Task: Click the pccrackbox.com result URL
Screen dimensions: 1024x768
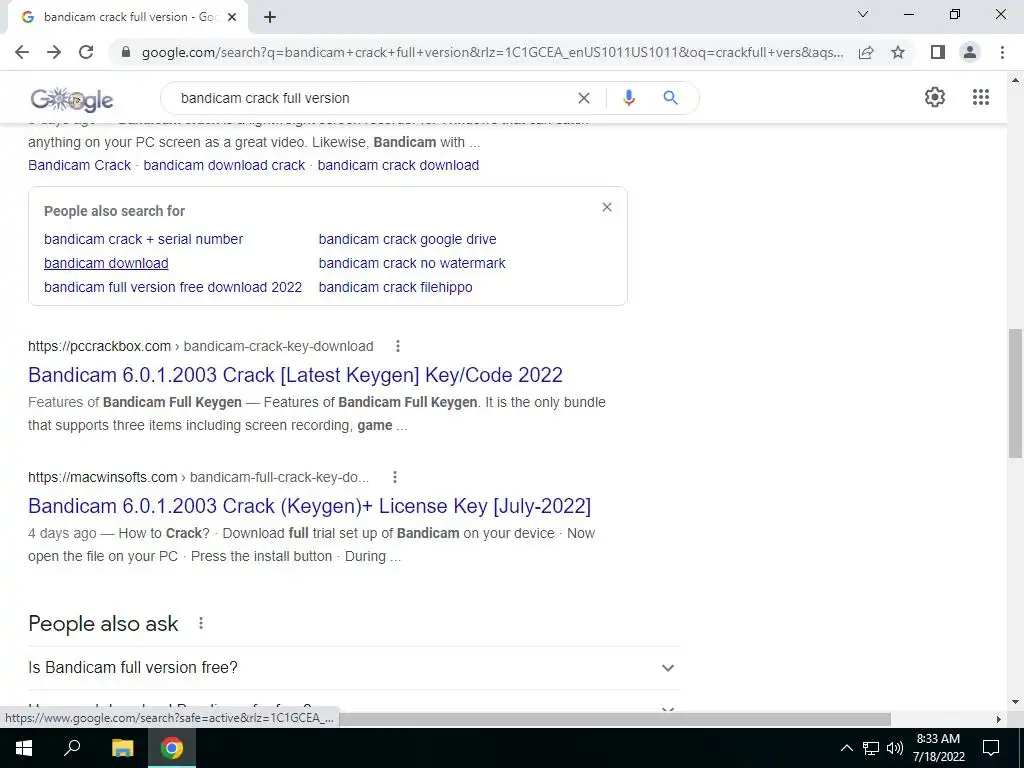Action: (200, 346)
